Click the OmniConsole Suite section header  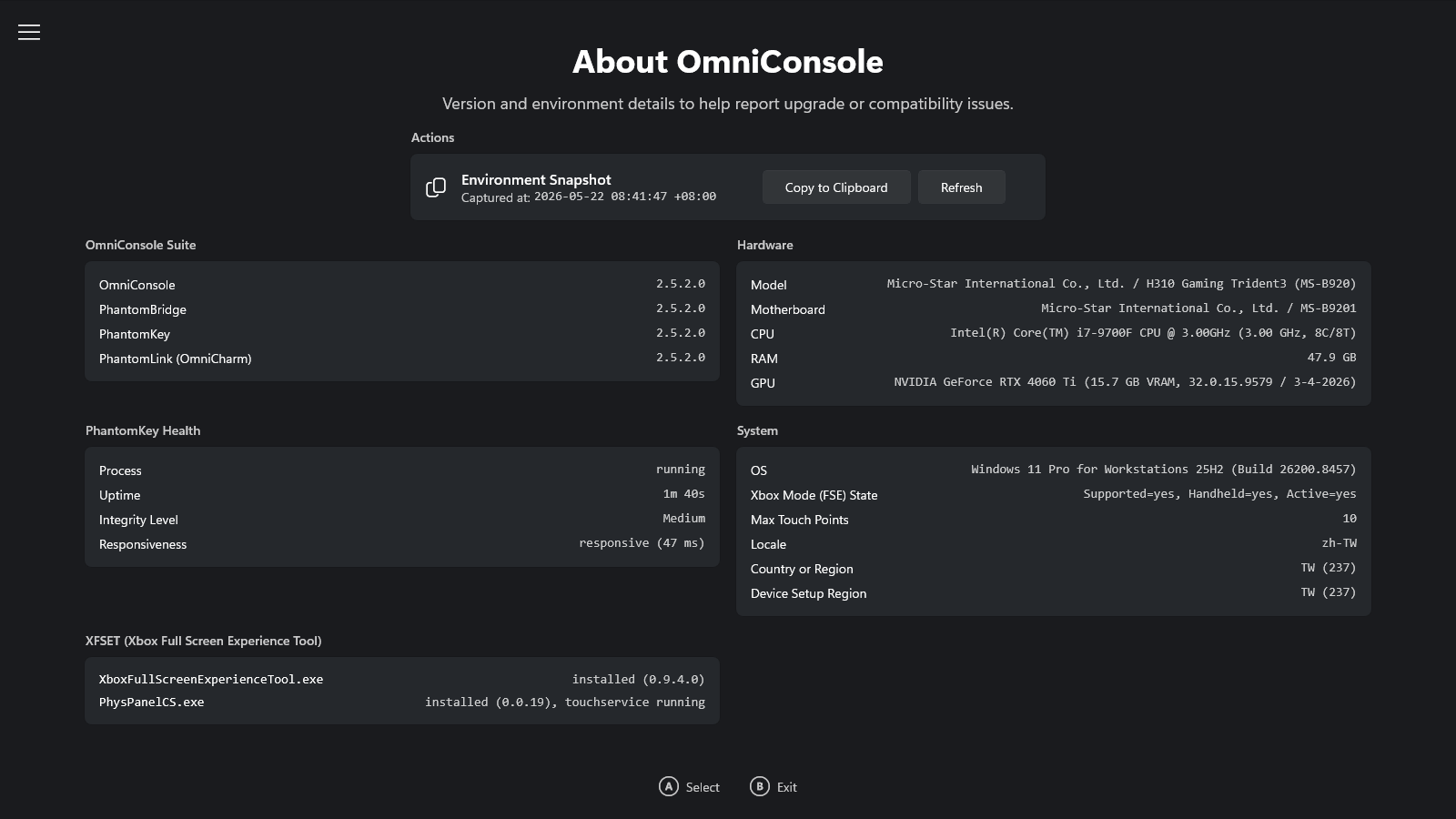click(141, 245)
